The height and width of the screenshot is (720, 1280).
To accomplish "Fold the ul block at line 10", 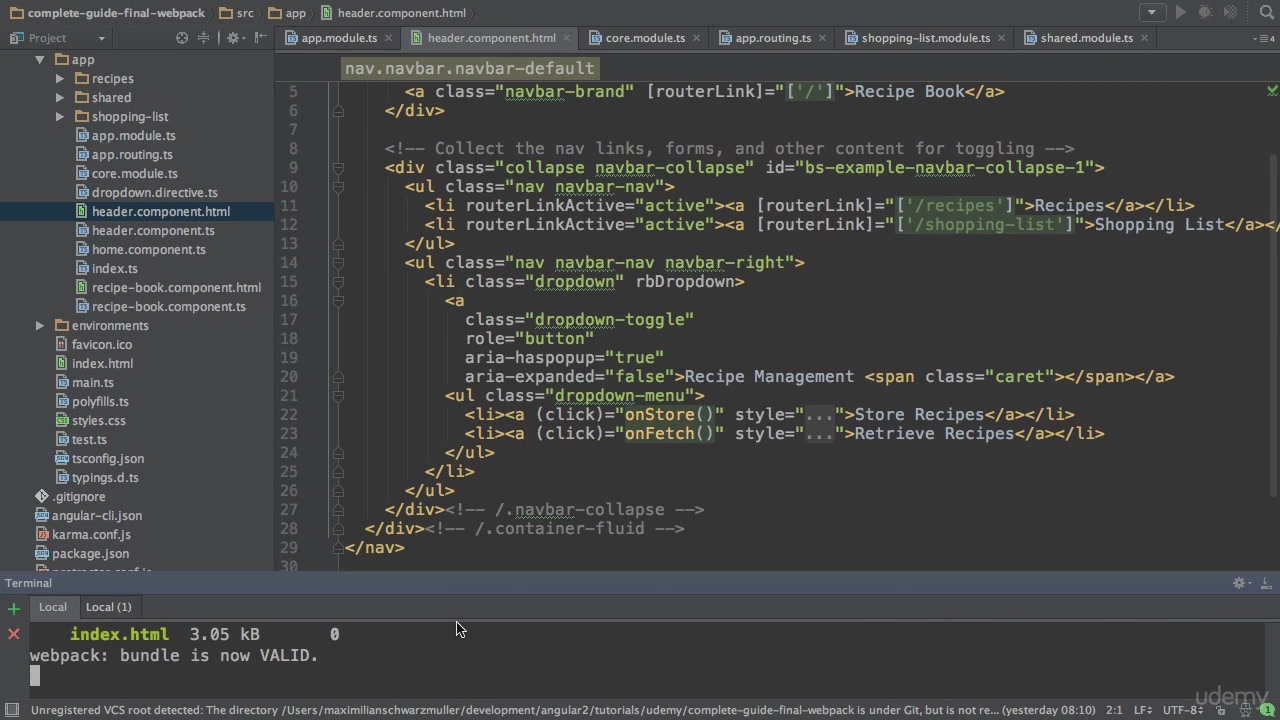I will [338, 187].
